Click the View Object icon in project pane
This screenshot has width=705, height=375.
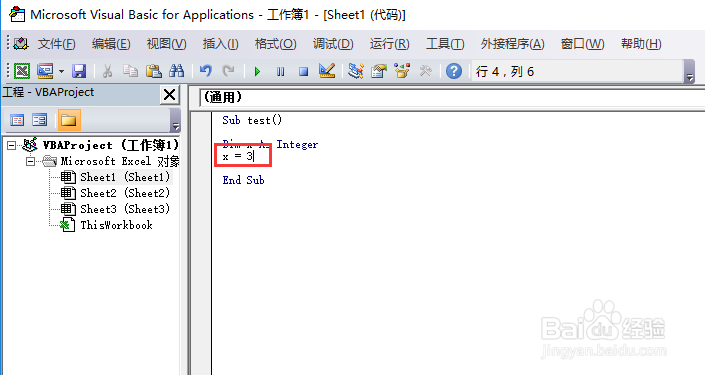tap(40, 120)
